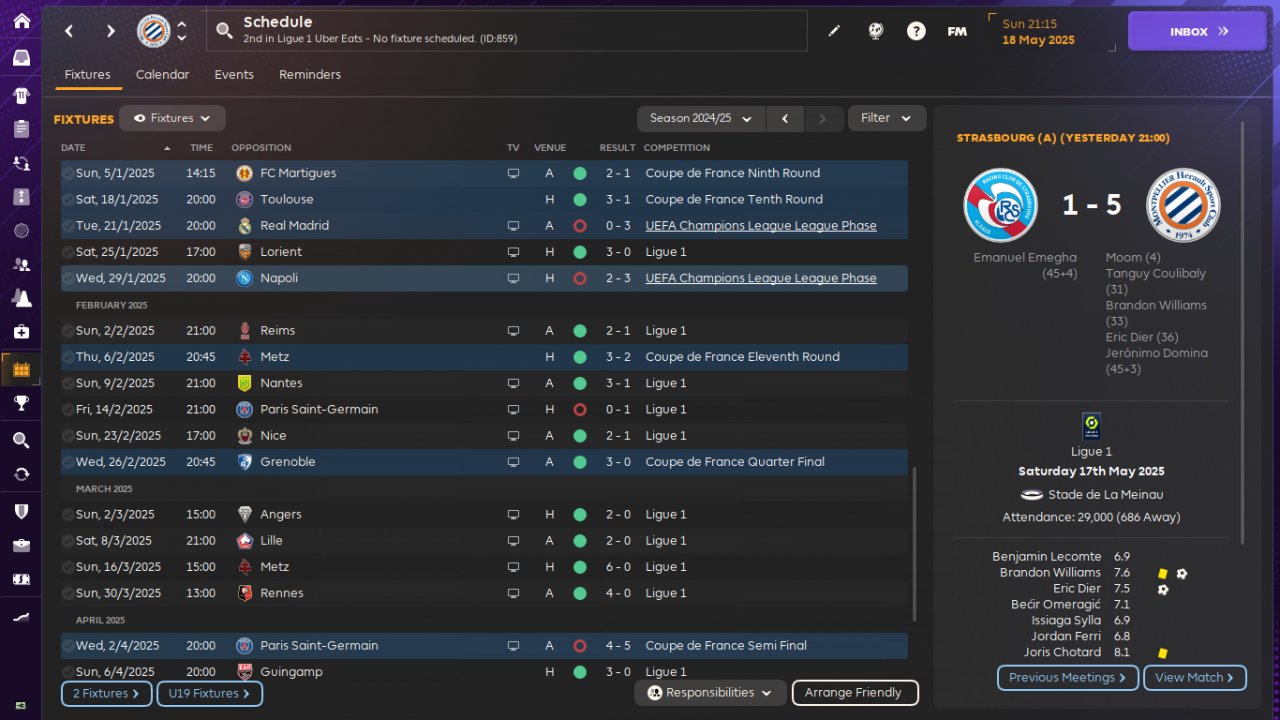
Task: Open help with the question mark icon
Action: point(916,31)
